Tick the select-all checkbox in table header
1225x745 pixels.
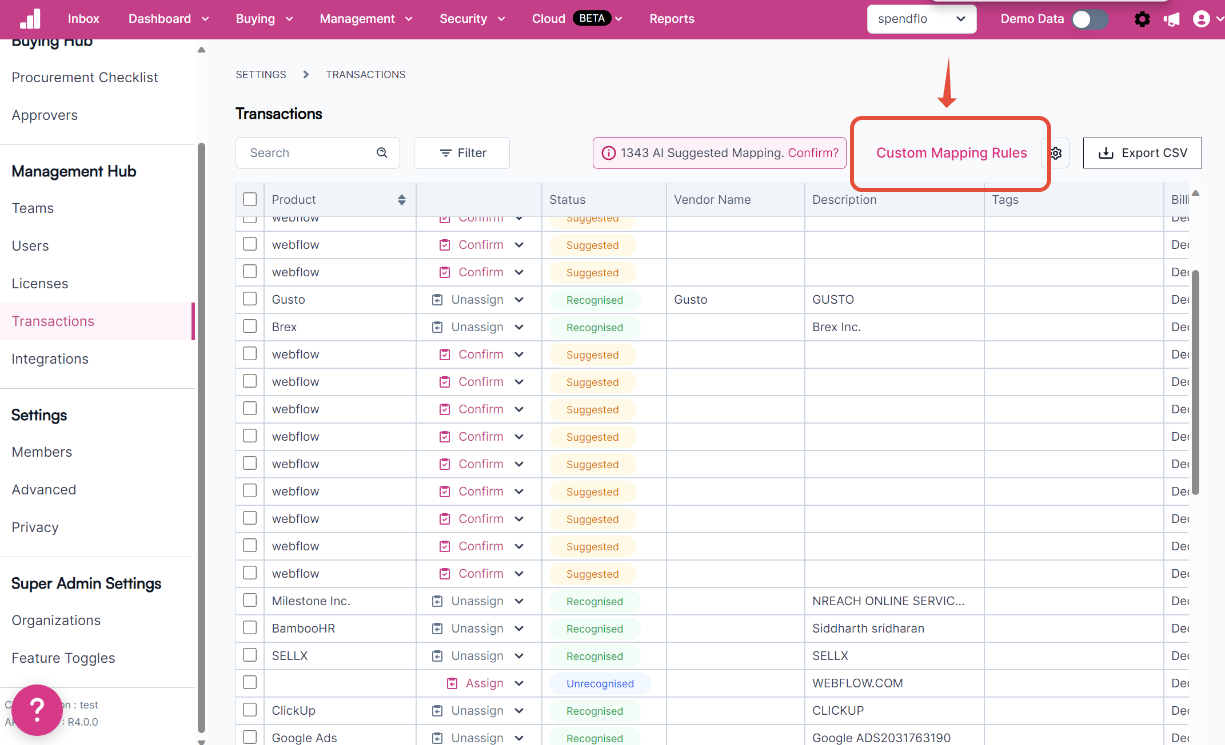click(250, 199)
